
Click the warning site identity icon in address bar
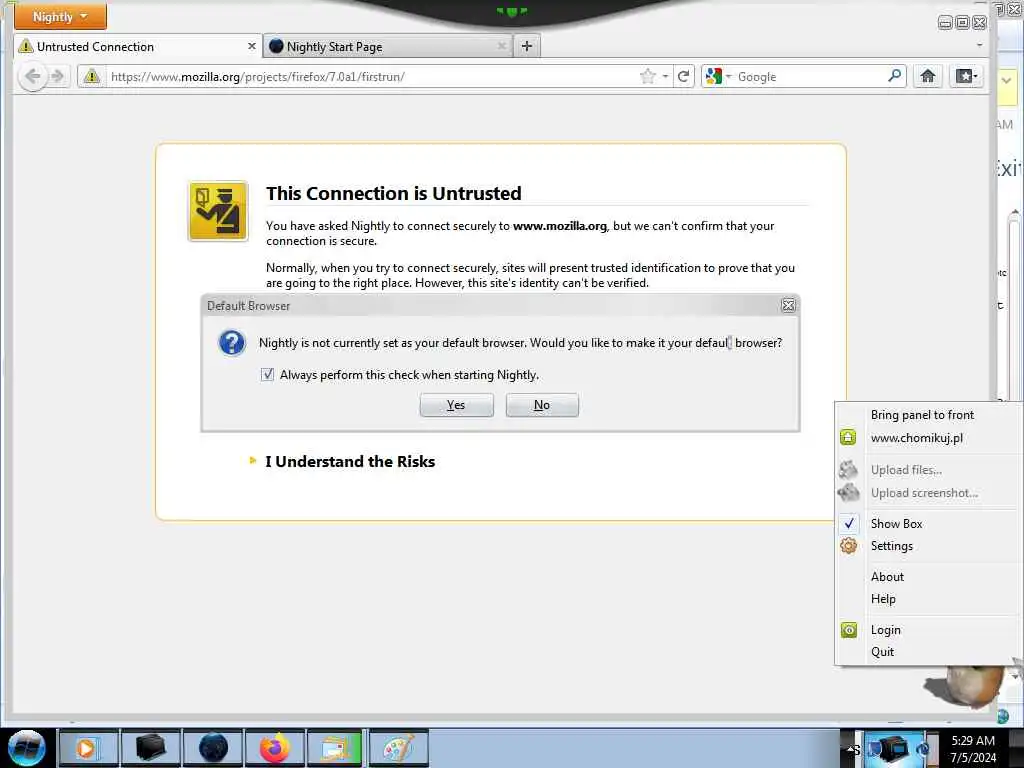[x=92, y=76]
